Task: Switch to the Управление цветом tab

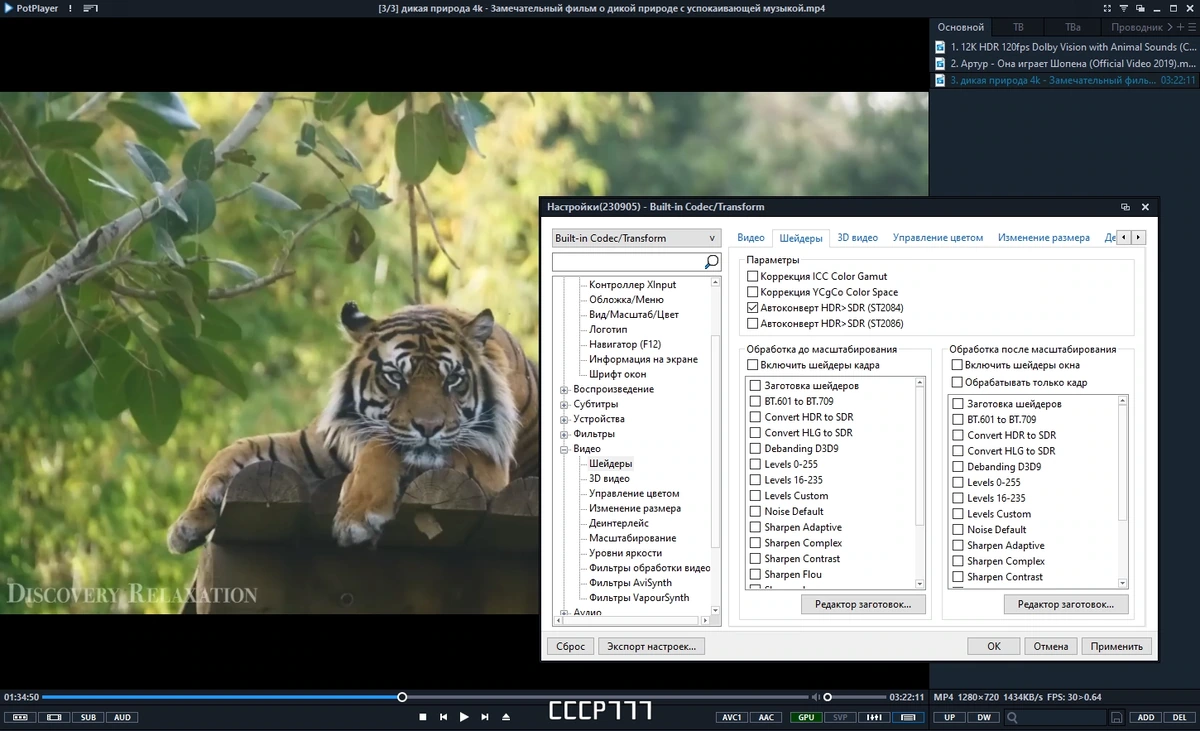Action: tap(938, 238)
